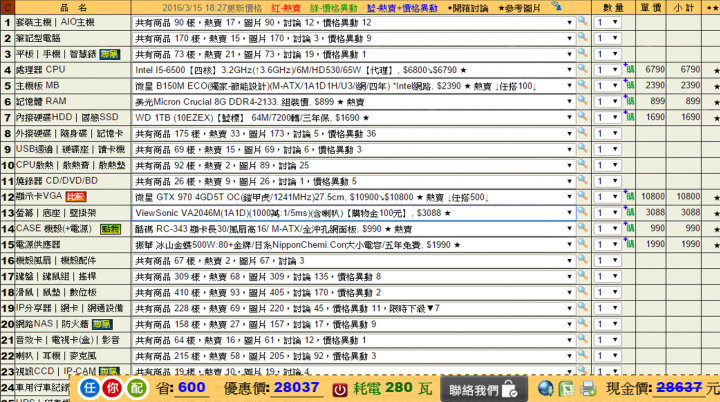Viewport: 720px width, 402px height.
Task: Click the printer icon in bottom bar
Action: [588, 389]
